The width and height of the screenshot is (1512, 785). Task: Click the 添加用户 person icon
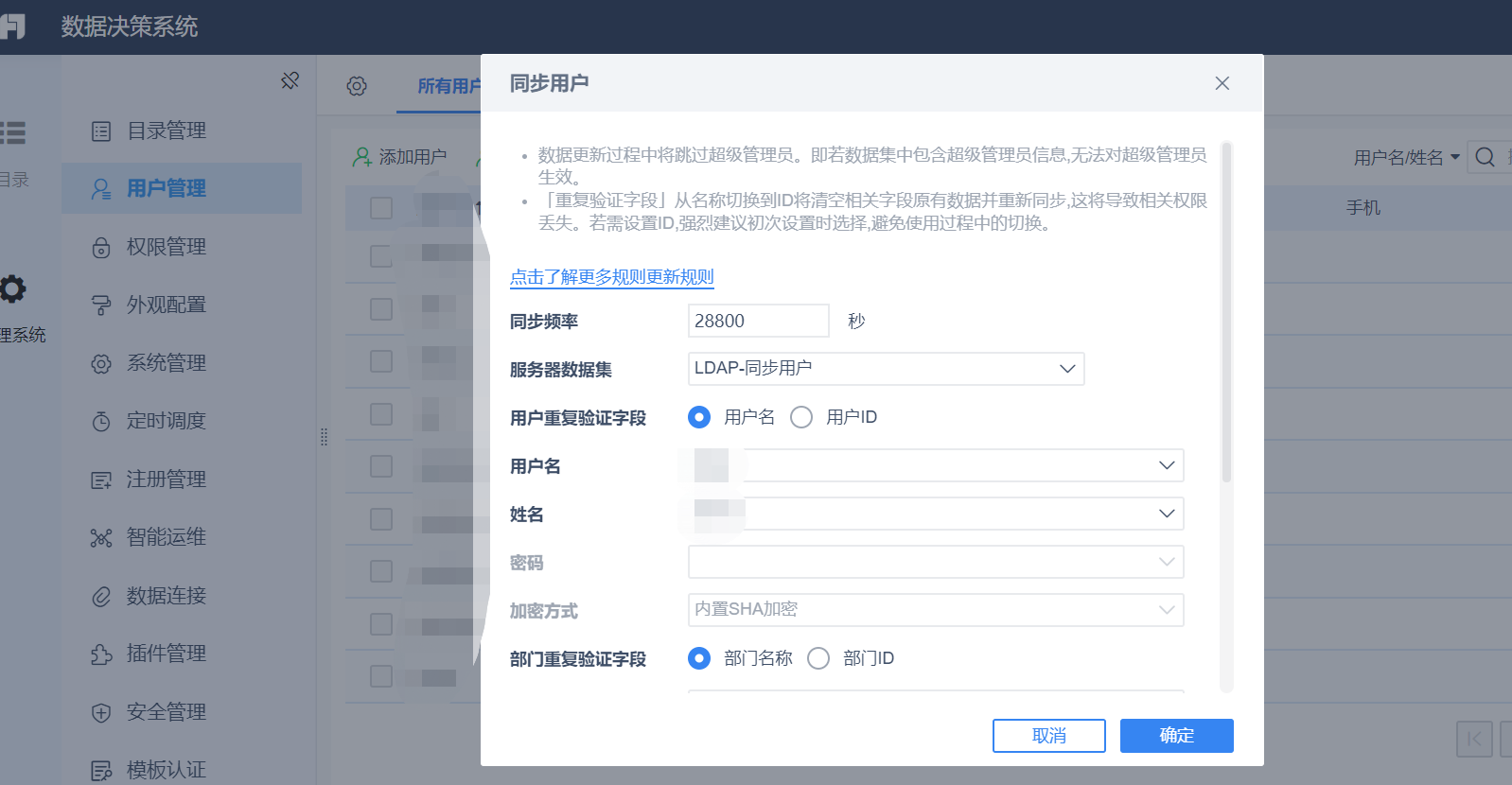tap(361, 157)
